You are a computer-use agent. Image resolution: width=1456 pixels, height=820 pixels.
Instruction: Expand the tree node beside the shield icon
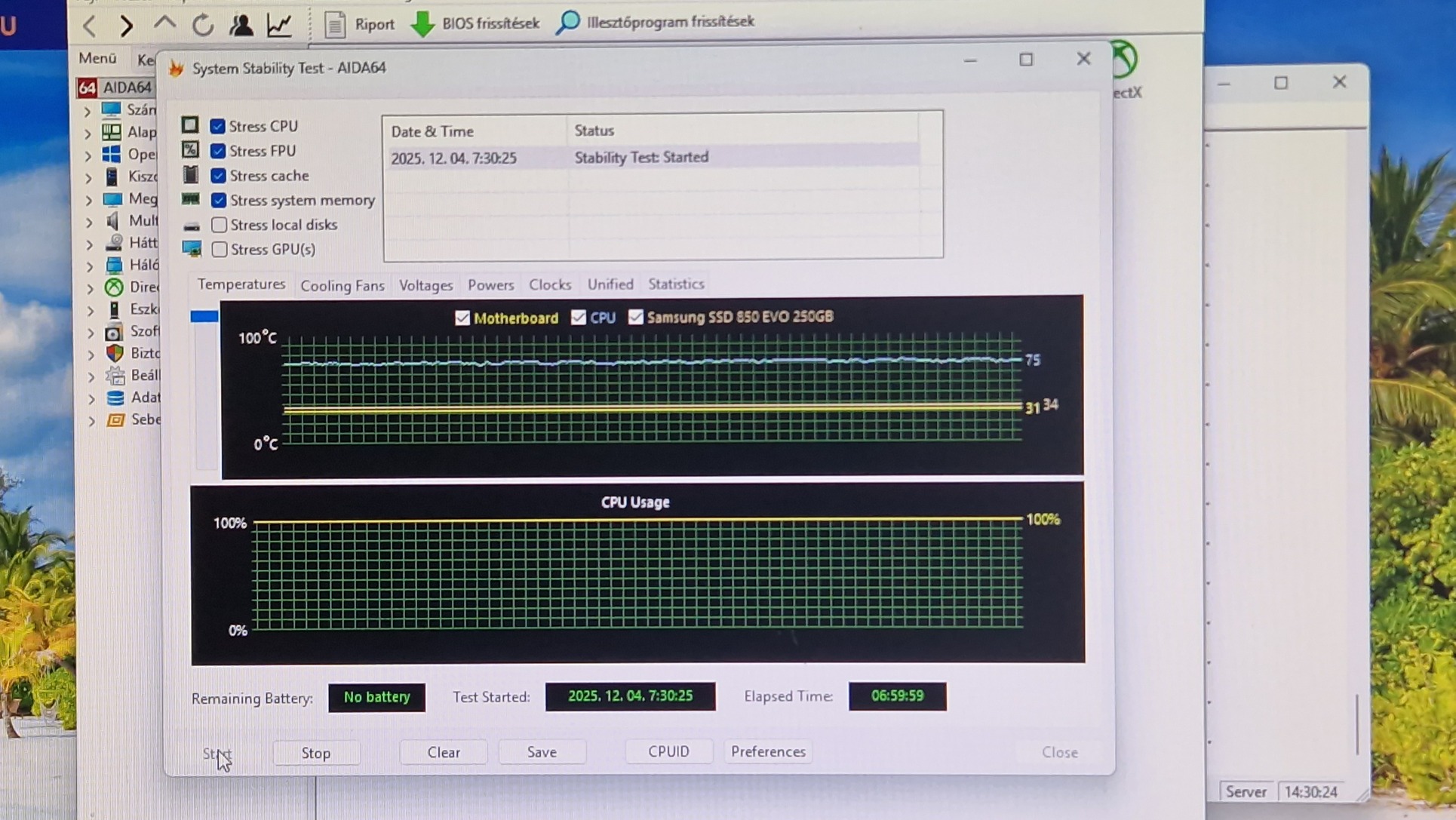click(91, 354)
